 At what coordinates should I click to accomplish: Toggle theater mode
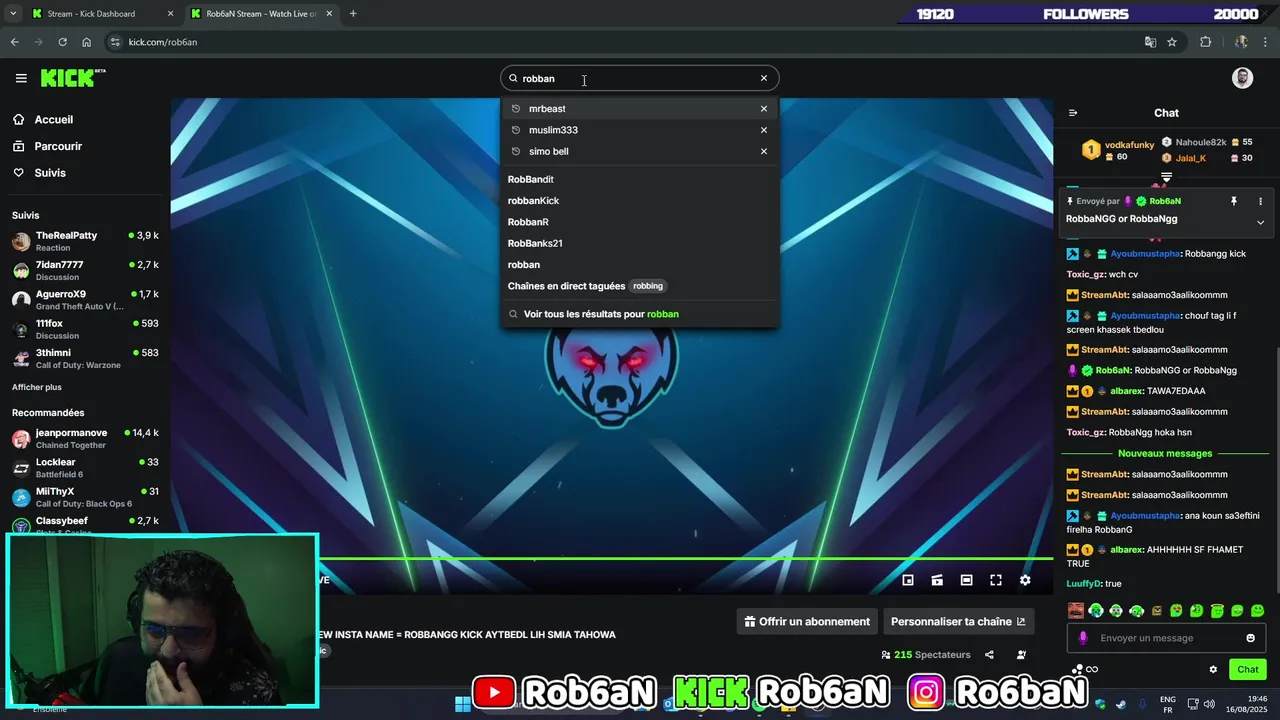[966, 580]
